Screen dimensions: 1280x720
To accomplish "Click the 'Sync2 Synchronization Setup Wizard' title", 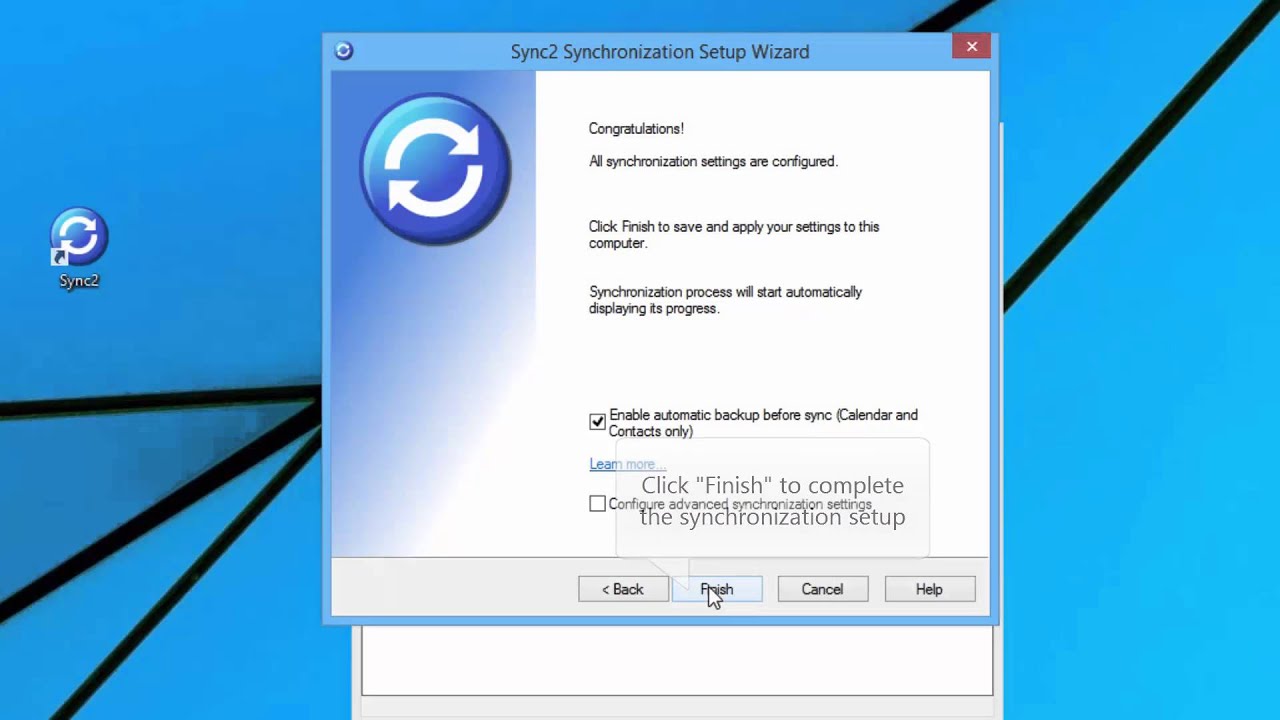I will (x=660, y=52).
